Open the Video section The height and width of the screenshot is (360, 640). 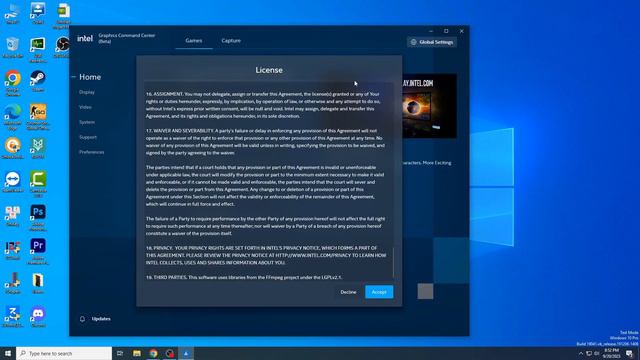point(85,107)
